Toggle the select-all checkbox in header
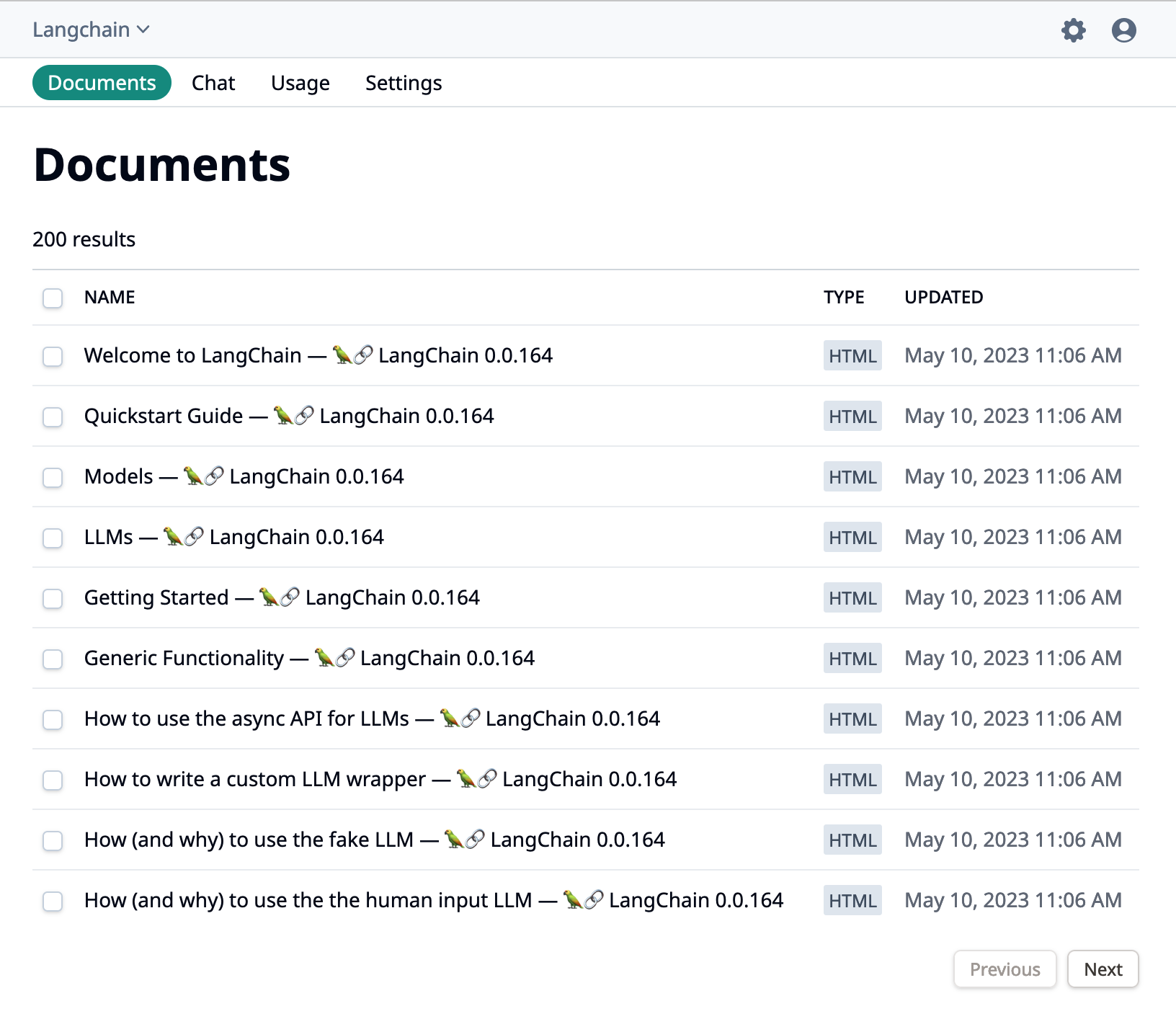 tap(53, 298)
